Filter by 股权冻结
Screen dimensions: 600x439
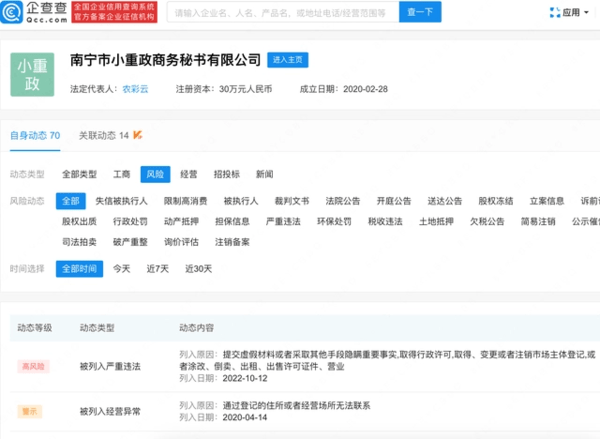click(496, 201)
